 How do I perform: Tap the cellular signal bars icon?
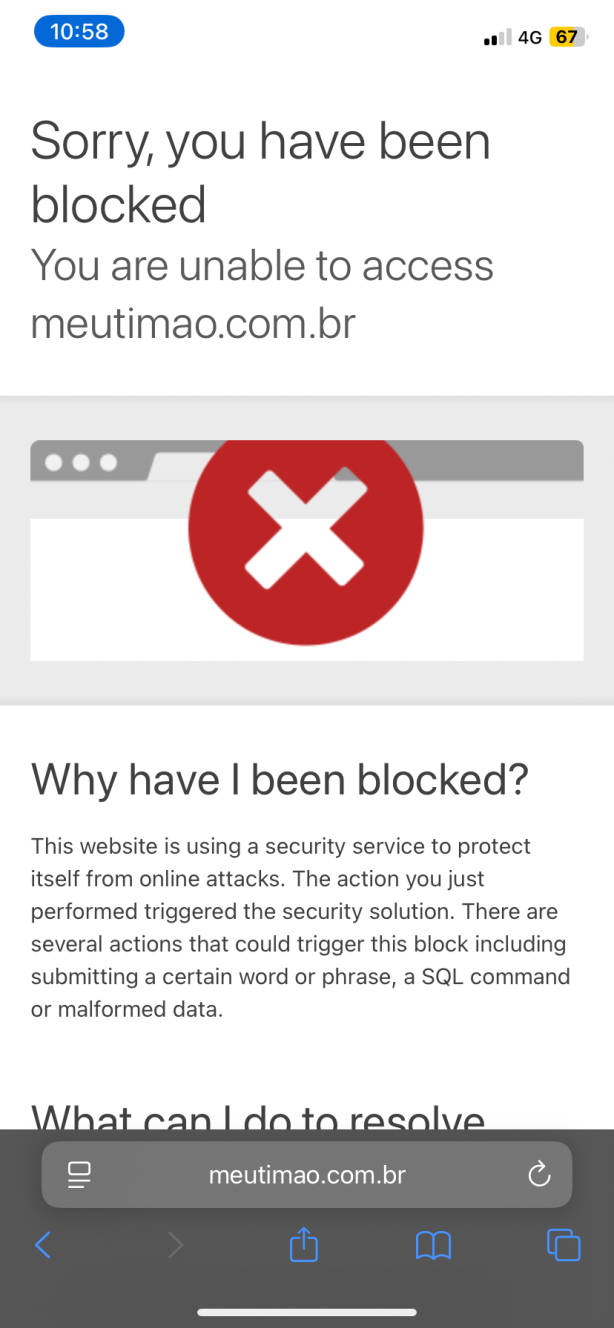tap(497, 38)
